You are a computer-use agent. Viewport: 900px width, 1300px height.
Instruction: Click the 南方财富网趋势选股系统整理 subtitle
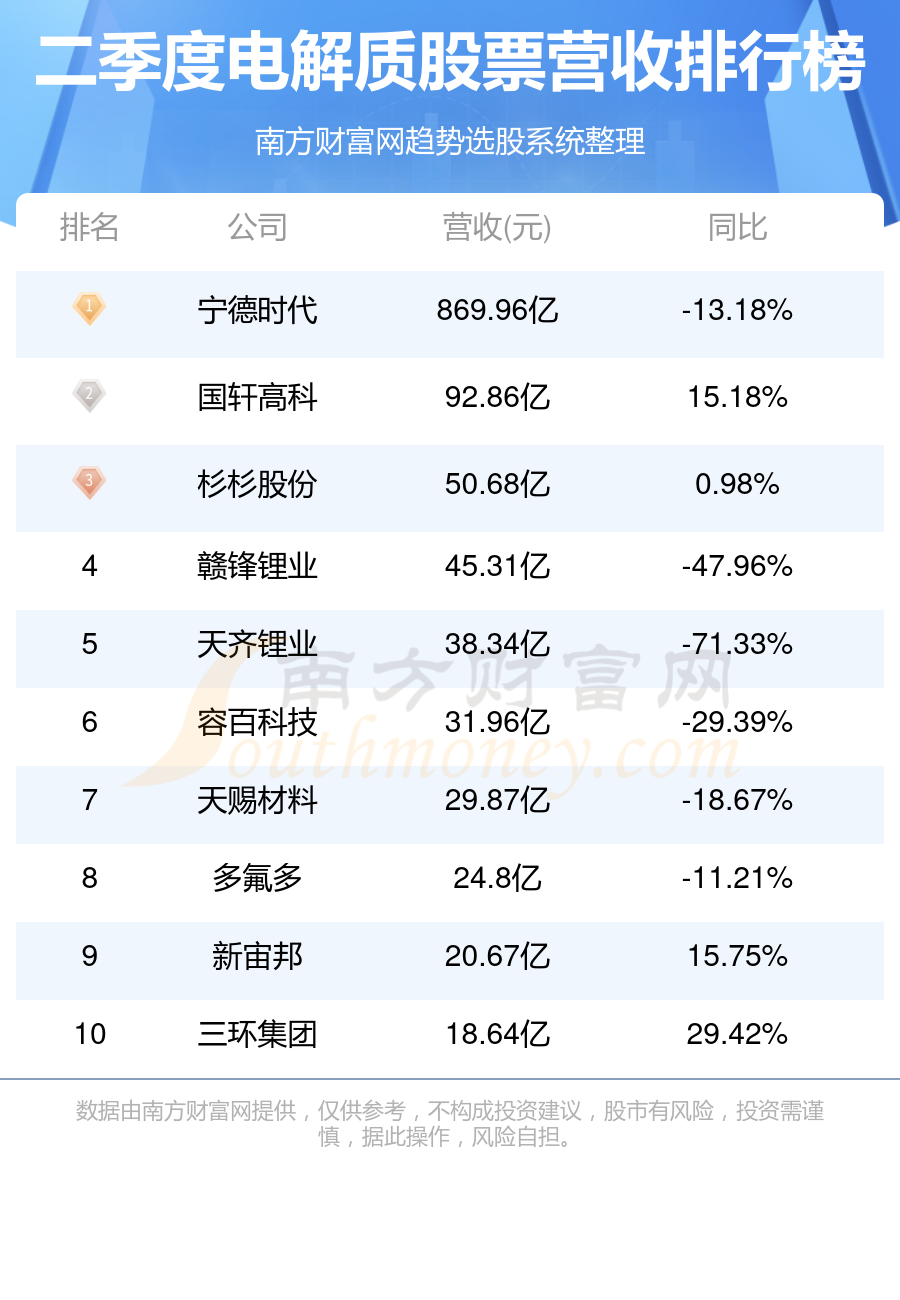450,142
